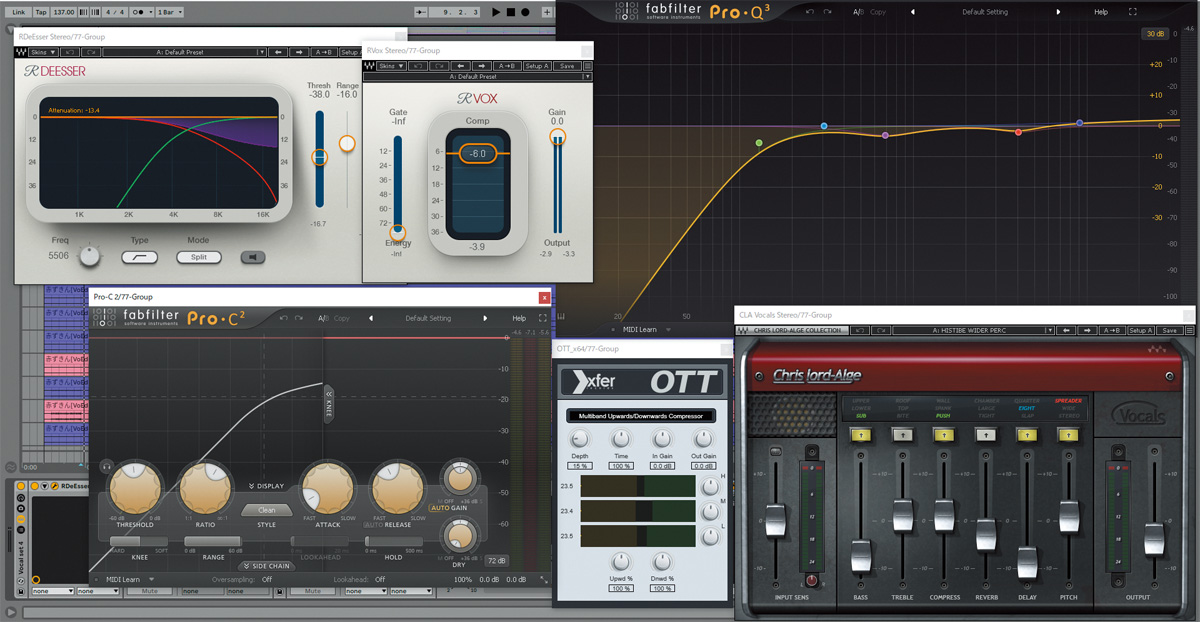Image resolution: width=1200 pixels, height=622 pixels.
Task: Click the Freq knob in RDeEsser
Action: tap(90, 257)
